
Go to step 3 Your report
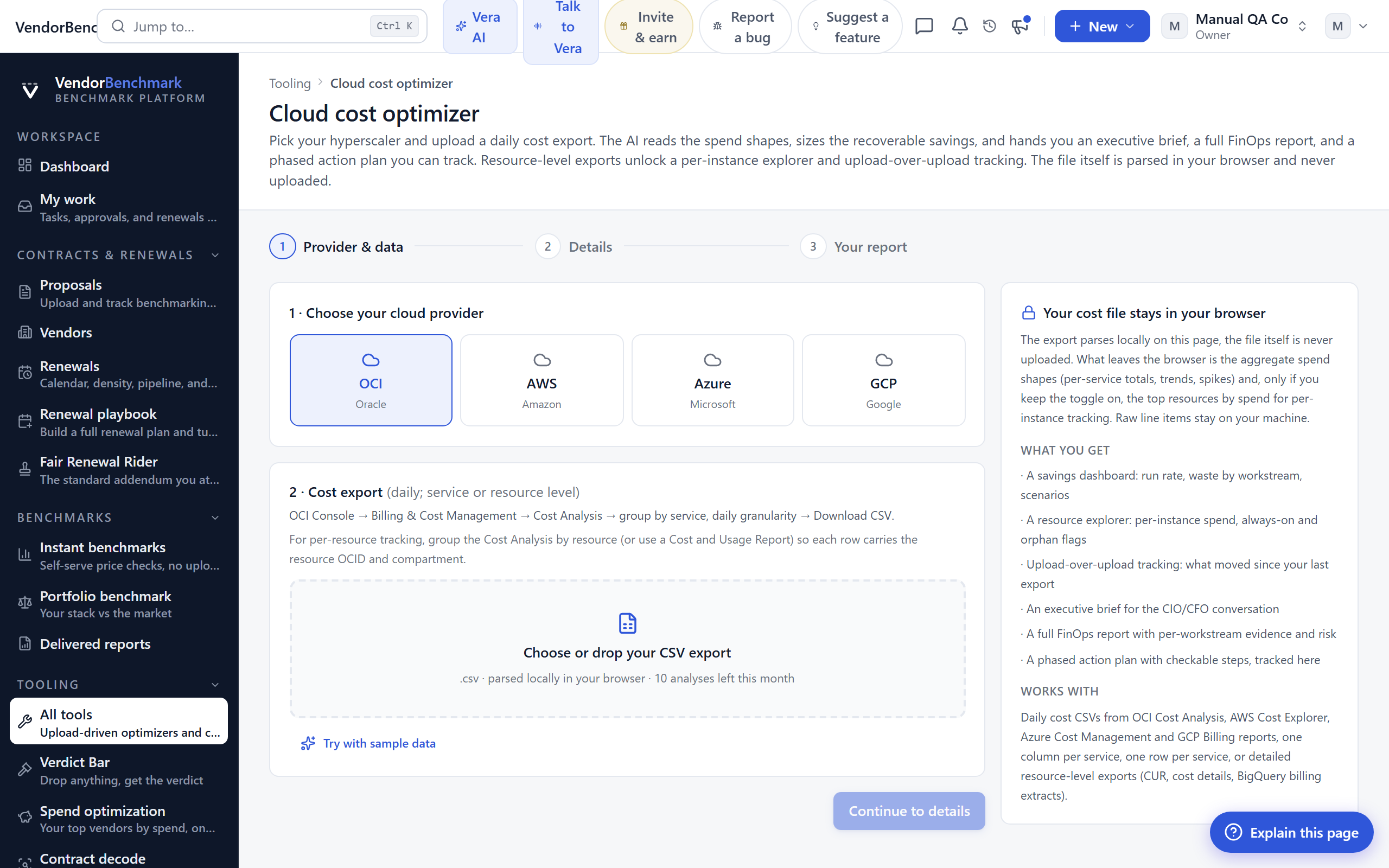tap(853, 247)
